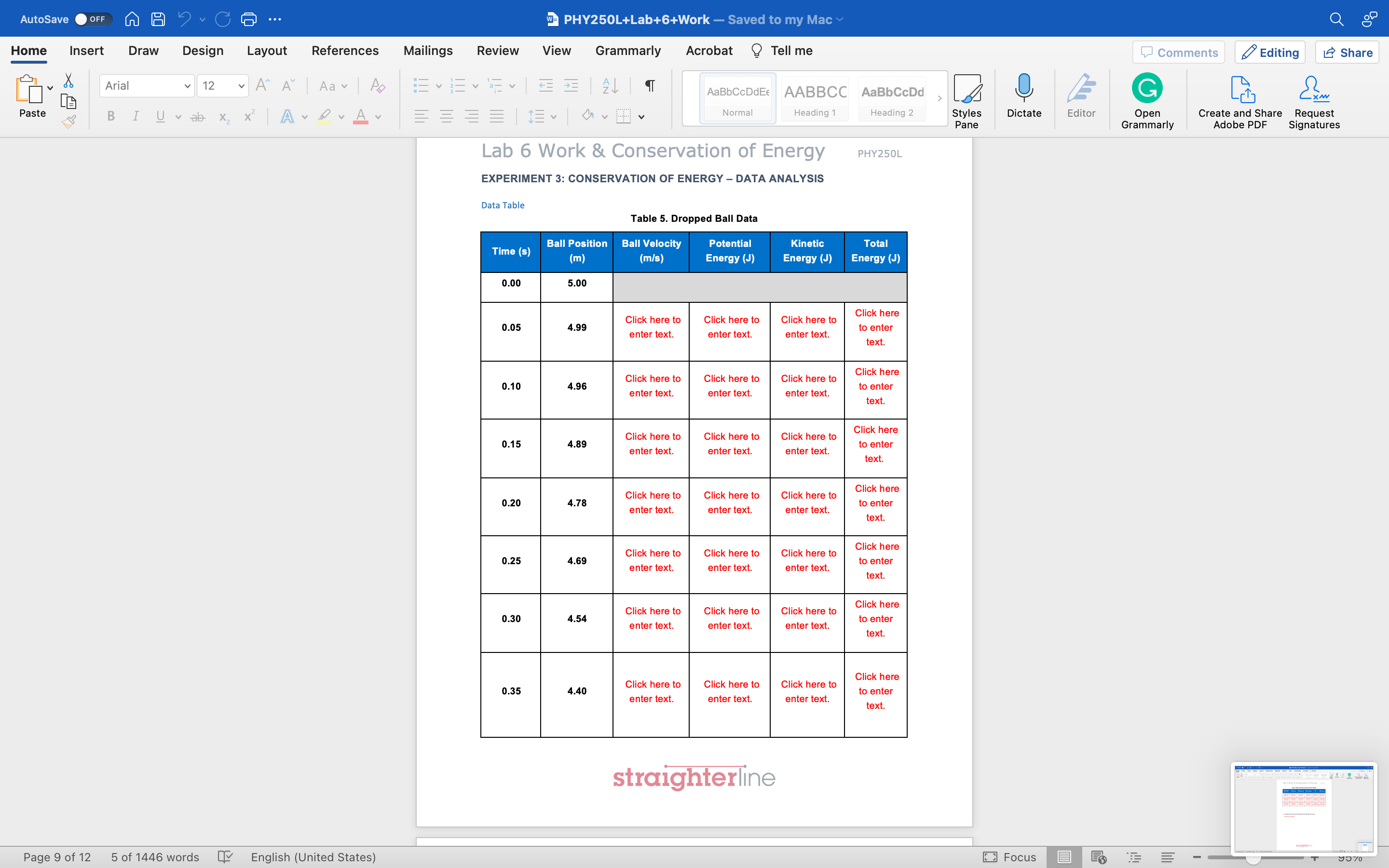
Task: Open the font size dropdown
Action: pos(241,85)
